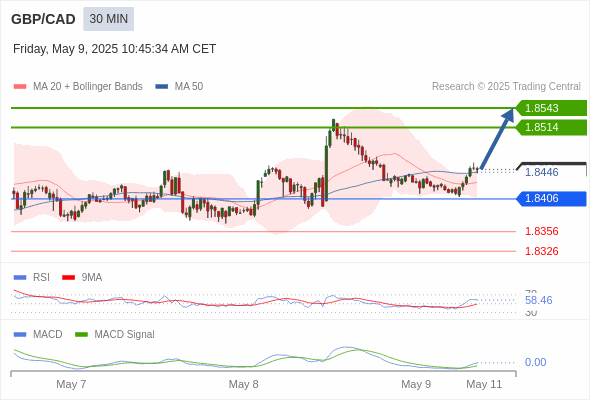Click the May 11 date axis marker
Image resolution: width=590 pixels, height=400 pixels.
484,384
